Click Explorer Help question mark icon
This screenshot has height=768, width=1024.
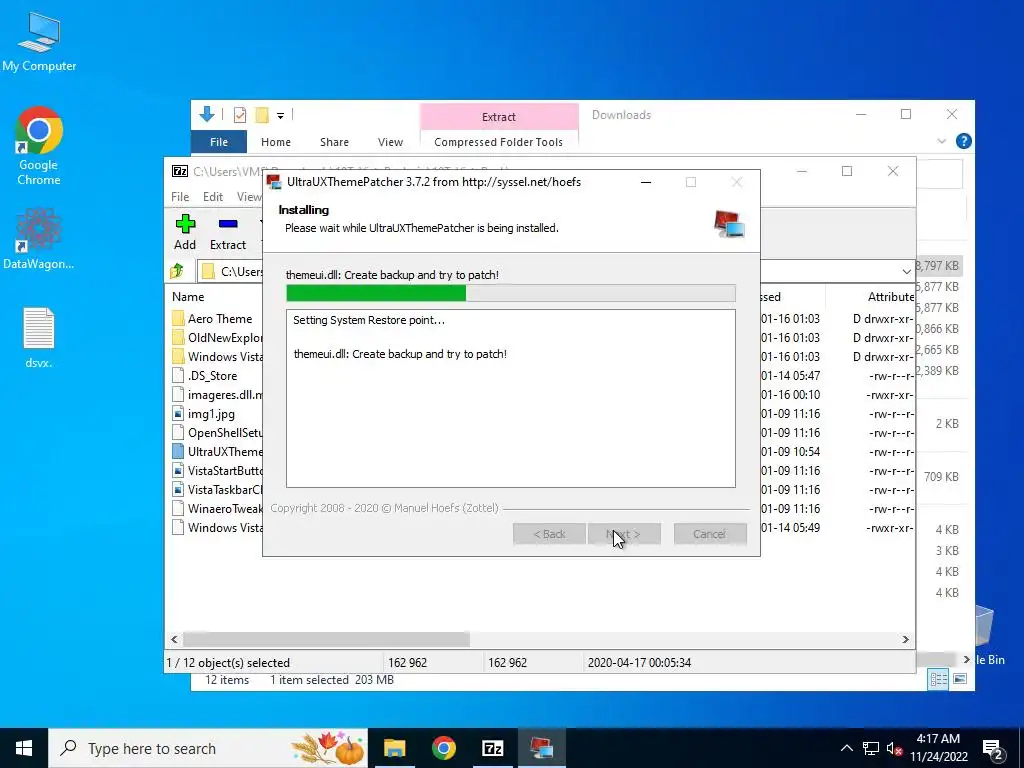coord(963,141)
